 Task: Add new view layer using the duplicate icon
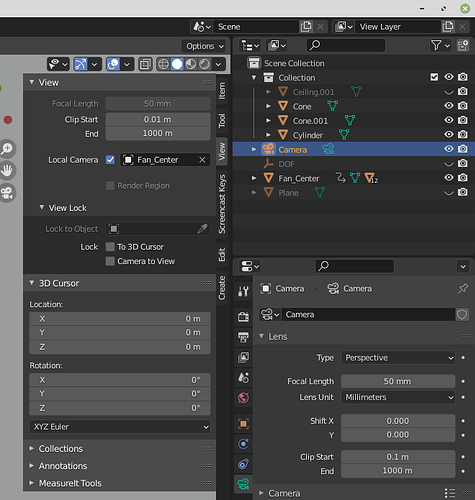448,27
